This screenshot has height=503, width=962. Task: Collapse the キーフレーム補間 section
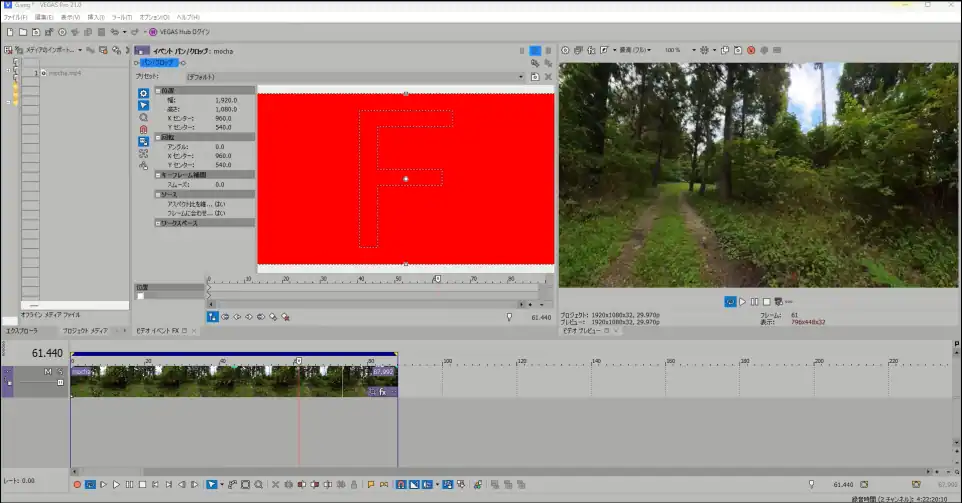coord(158,175)
